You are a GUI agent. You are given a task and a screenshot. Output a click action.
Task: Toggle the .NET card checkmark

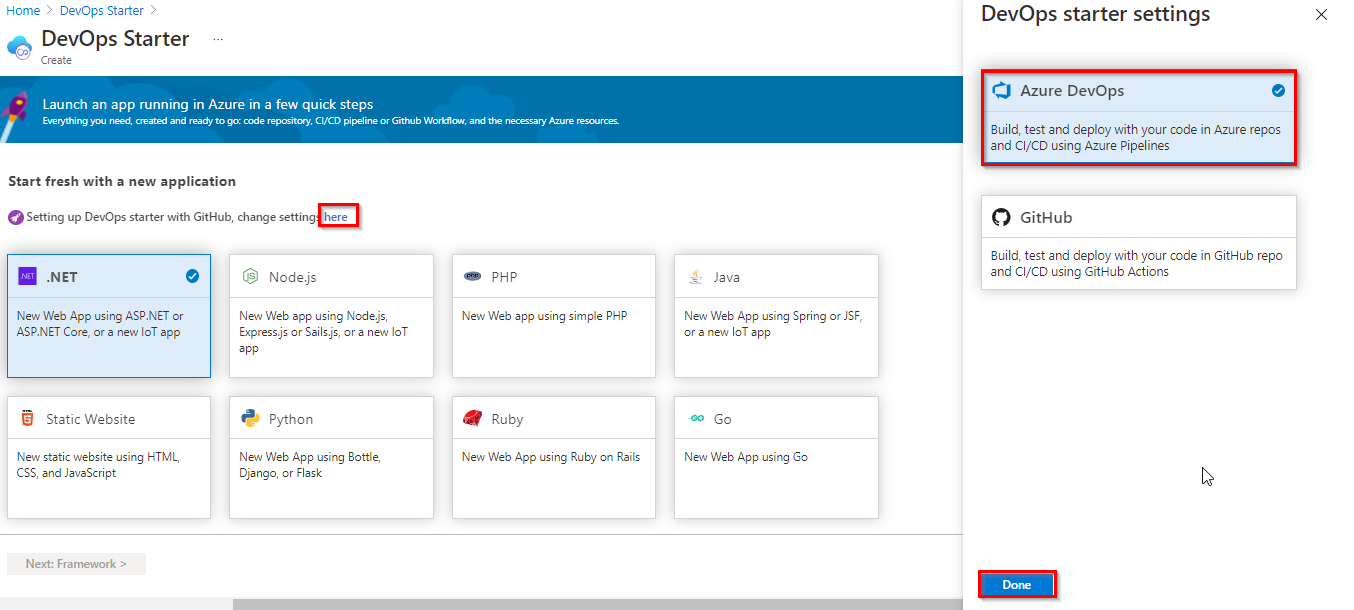tap(192, 276)
